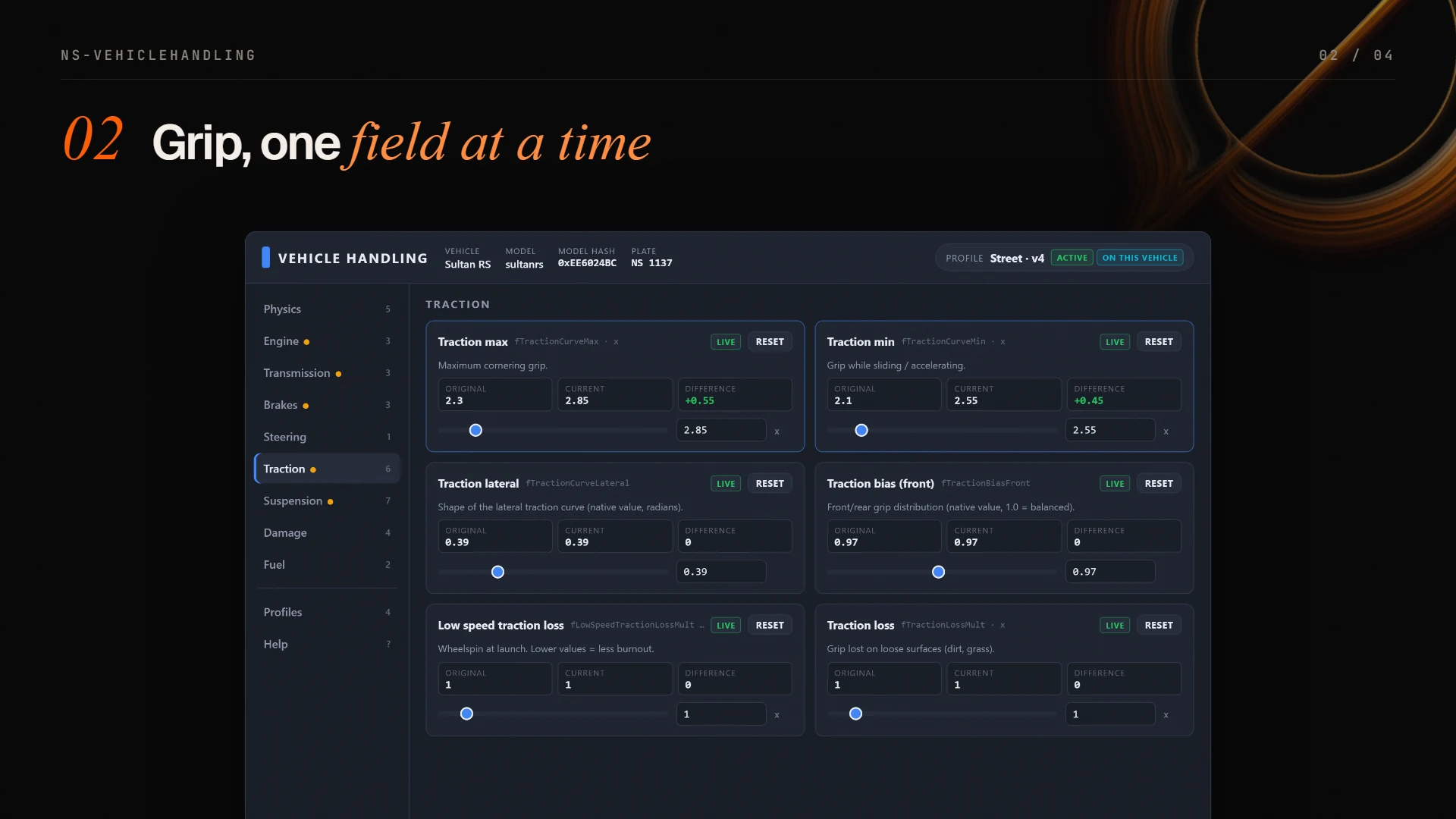Click the ON THIS VEHICLE badge
This screenshot has width=1456, height=819.
[x=1140, y=258]
